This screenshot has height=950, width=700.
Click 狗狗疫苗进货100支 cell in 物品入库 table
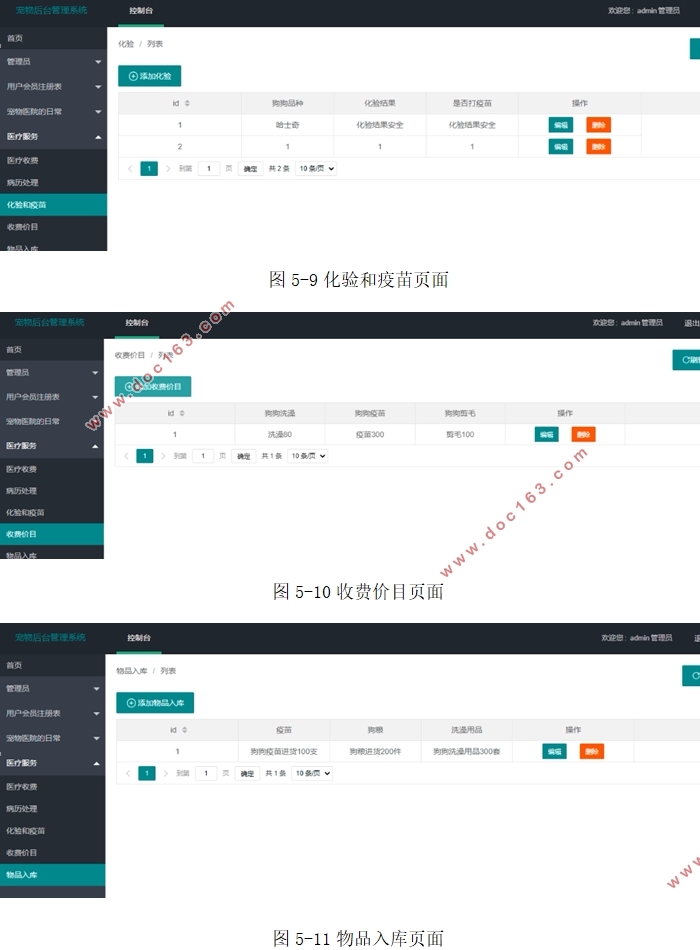click(284, 751)
